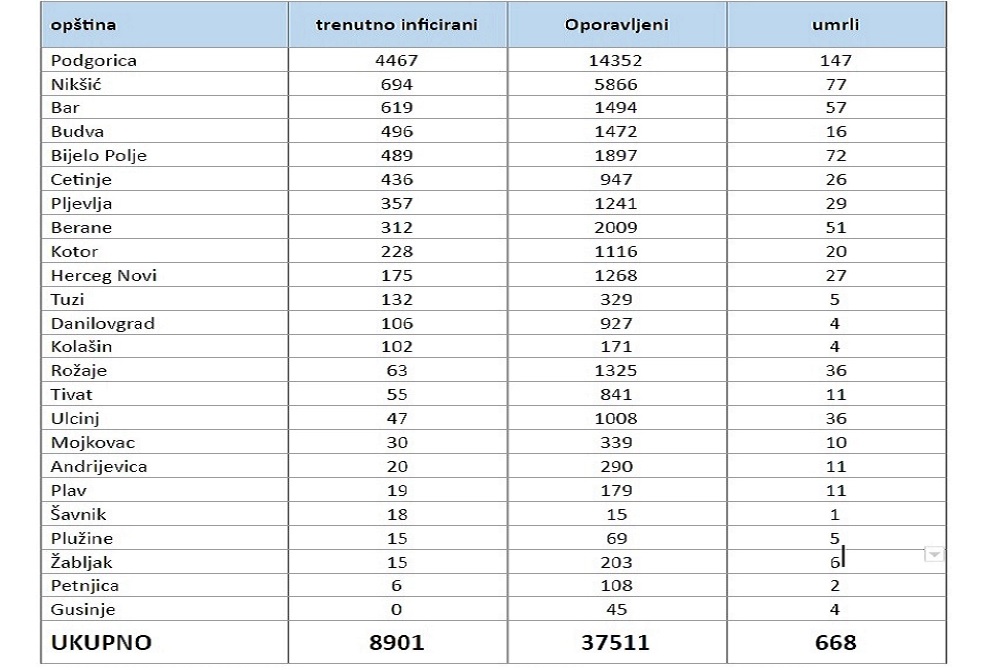Select Žabljak recovered value 203
This screenshot has height=670, width=993.
pyautogui.click(x=616, y=562)
